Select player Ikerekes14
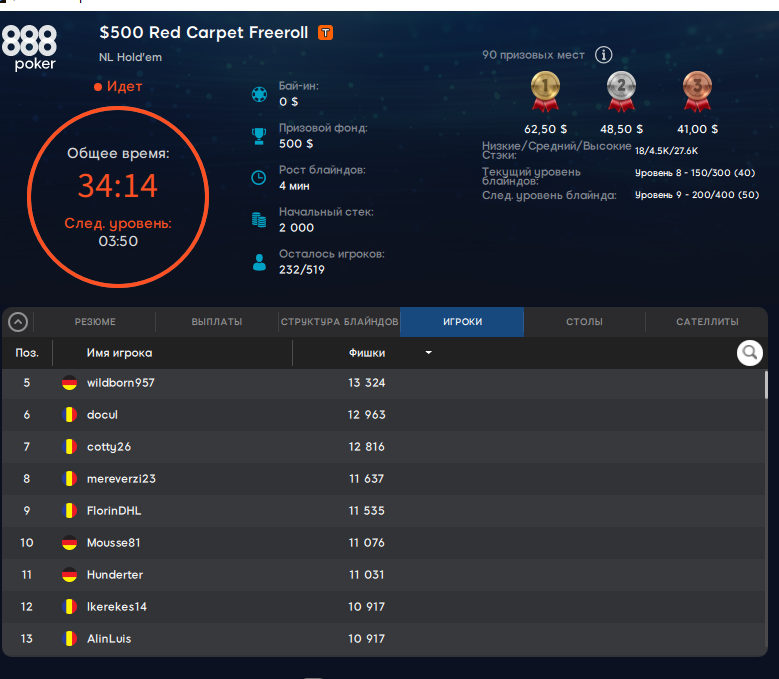779x679 pixels. click(117, 606)
